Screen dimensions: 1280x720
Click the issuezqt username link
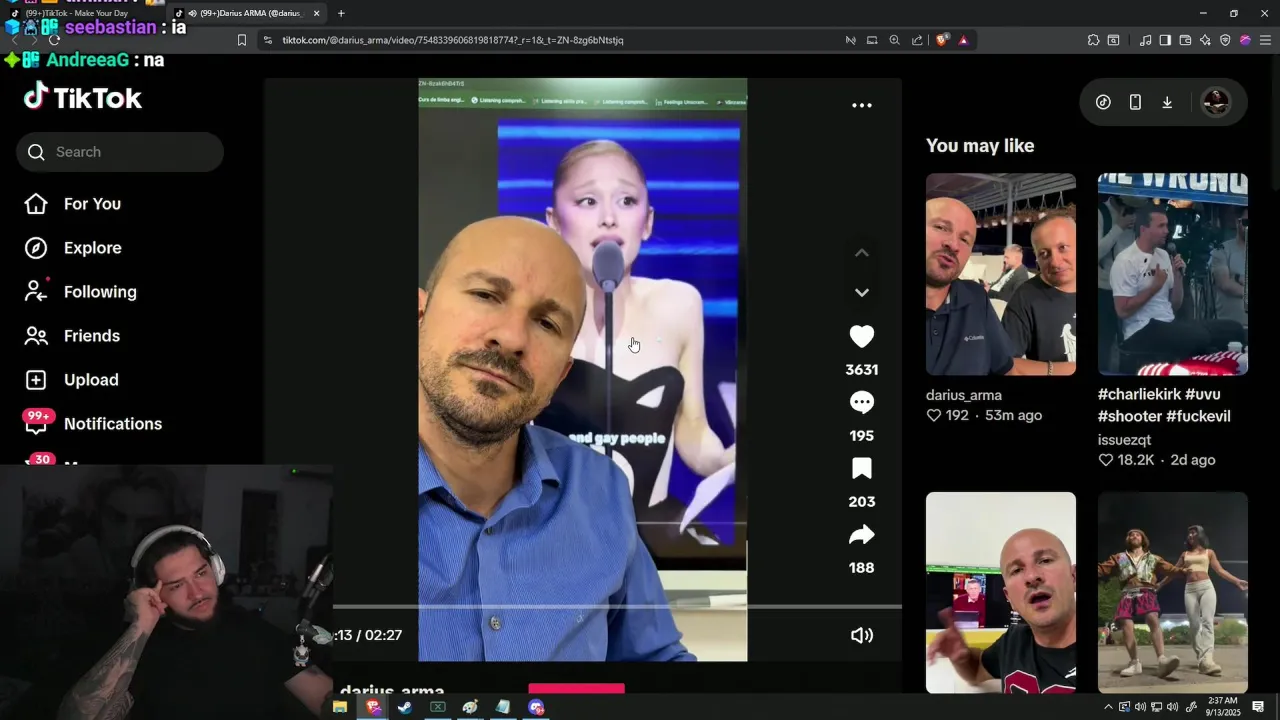click(x=1124, y=440)
